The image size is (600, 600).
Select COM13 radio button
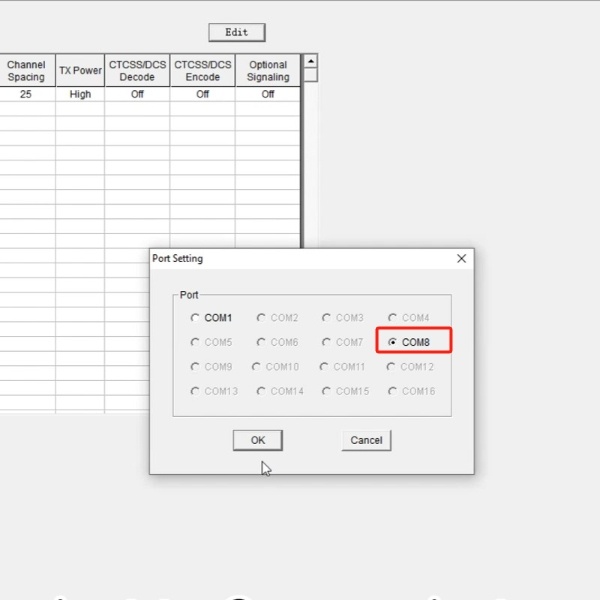pyautogui.click(x=214, y=391)
